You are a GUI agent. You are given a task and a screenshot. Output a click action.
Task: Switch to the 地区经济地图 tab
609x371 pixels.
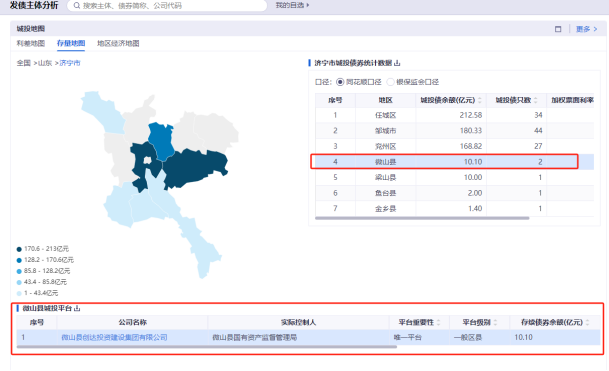coord(118,43)
